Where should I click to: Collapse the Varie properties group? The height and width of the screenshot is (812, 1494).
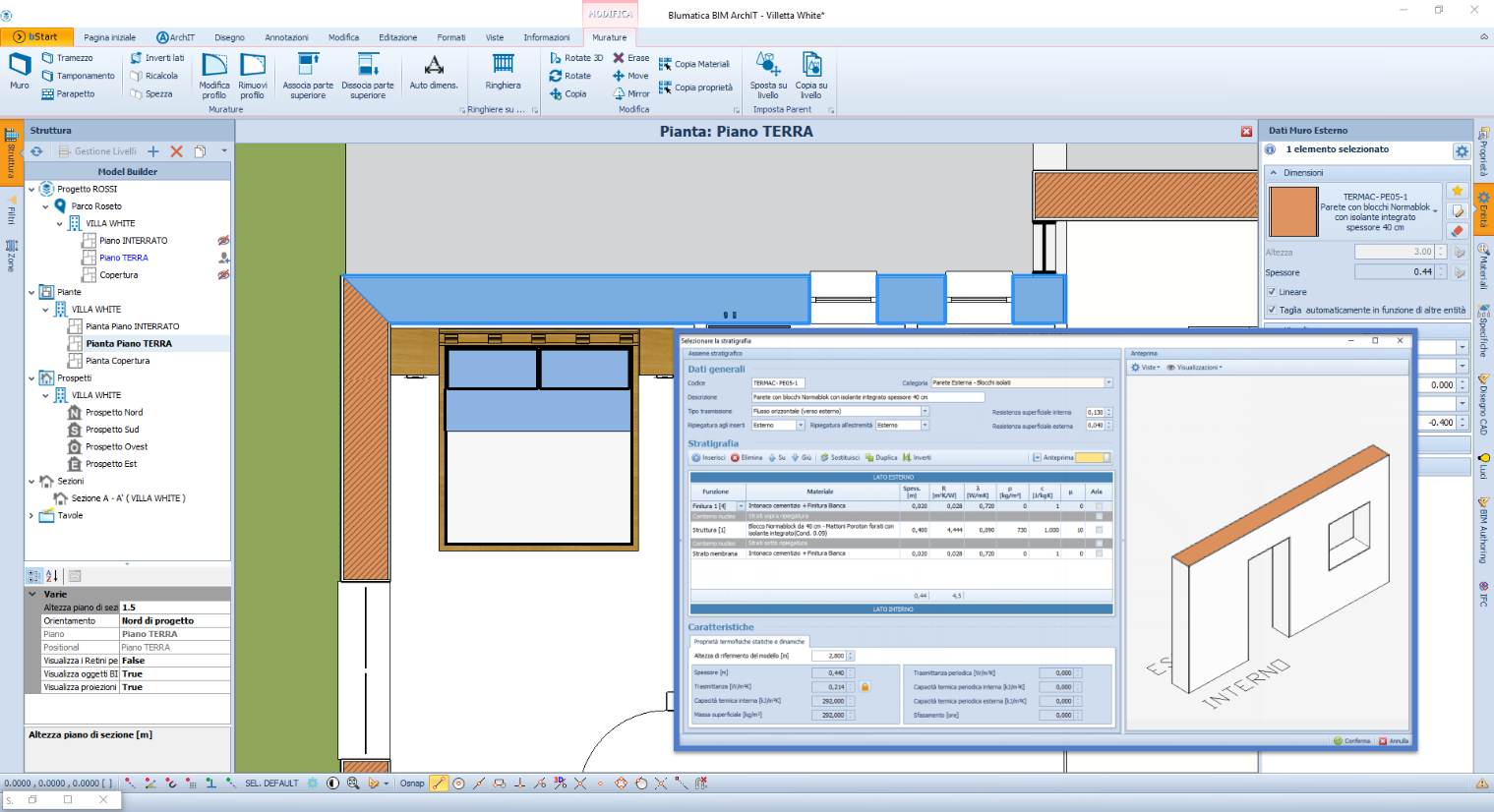pyautogui.click(x=32, y=594)
